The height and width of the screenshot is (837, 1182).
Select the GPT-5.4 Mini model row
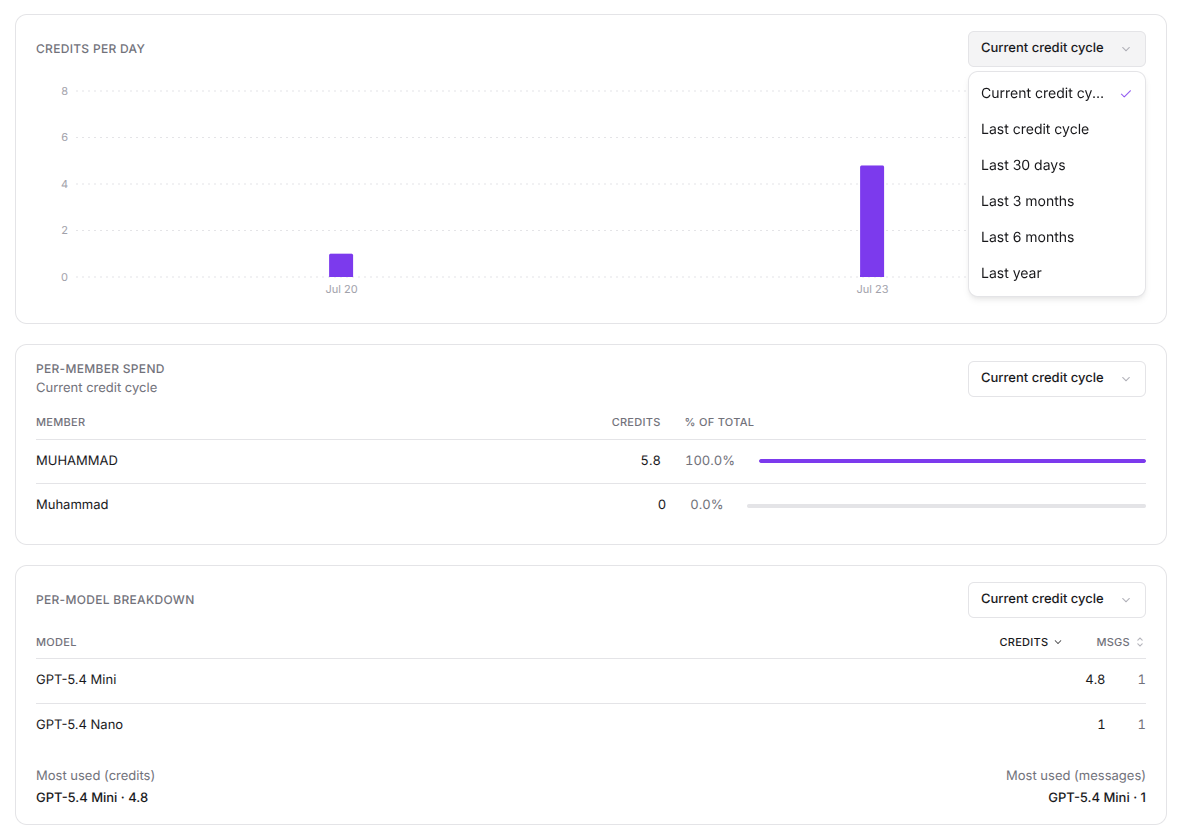click(x=590, y=680)
